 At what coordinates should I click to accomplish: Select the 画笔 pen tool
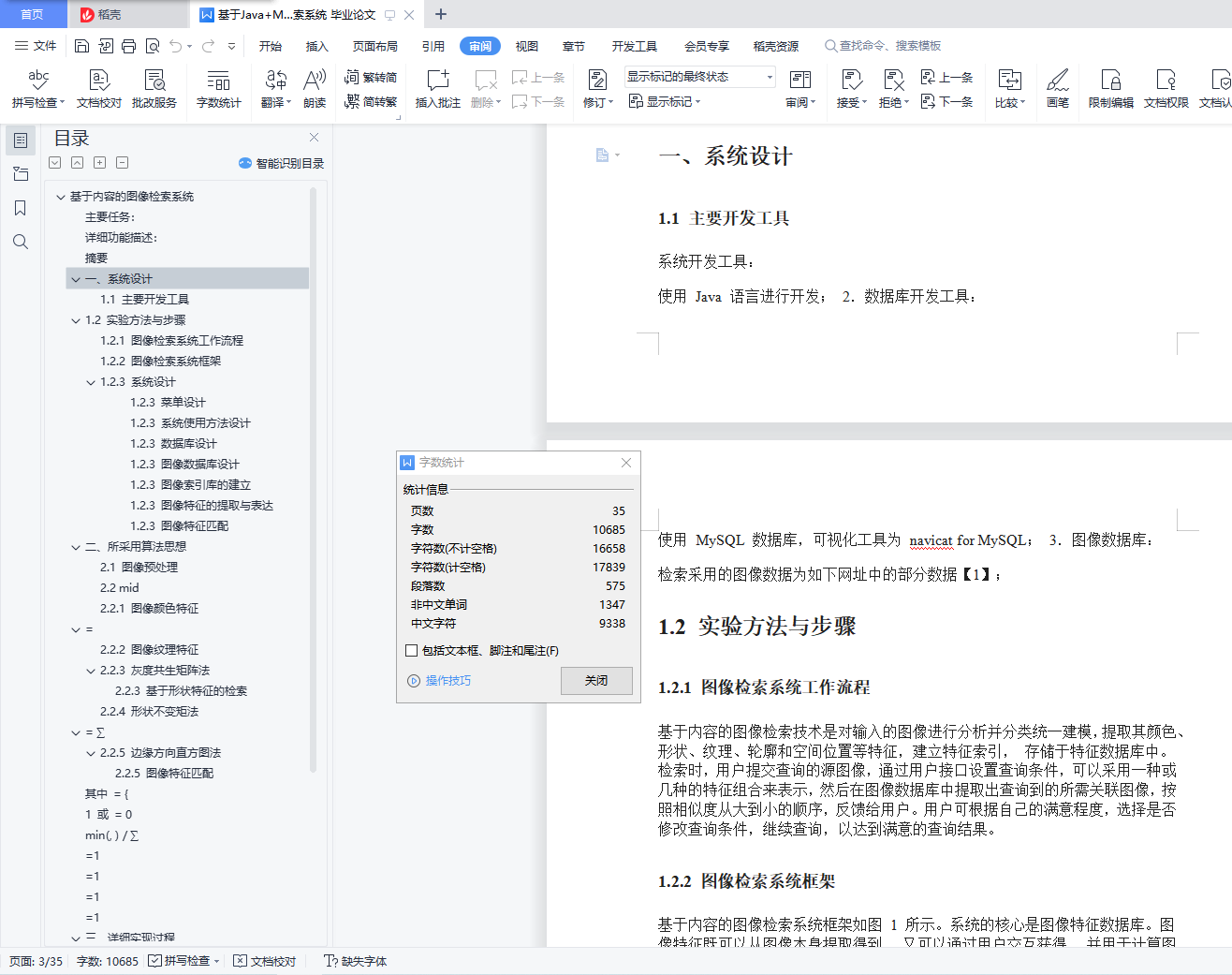1058,89
